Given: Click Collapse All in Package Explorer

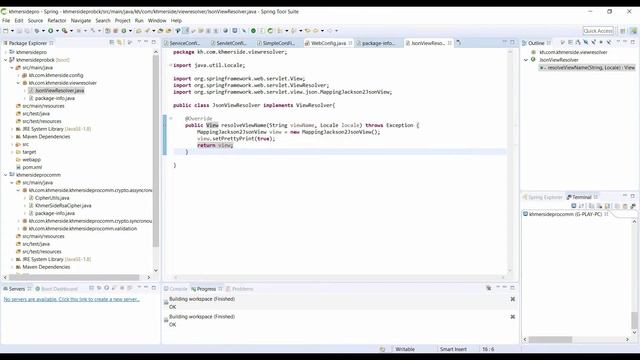Looking at the screenshot, I should tap(112, 42).
